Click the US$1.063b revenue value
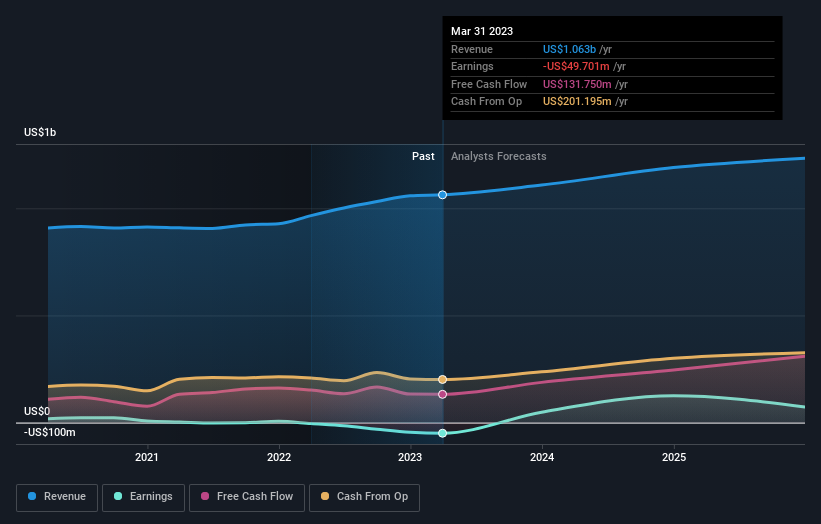The image size is (821, 524). click(x=569, y=49)
